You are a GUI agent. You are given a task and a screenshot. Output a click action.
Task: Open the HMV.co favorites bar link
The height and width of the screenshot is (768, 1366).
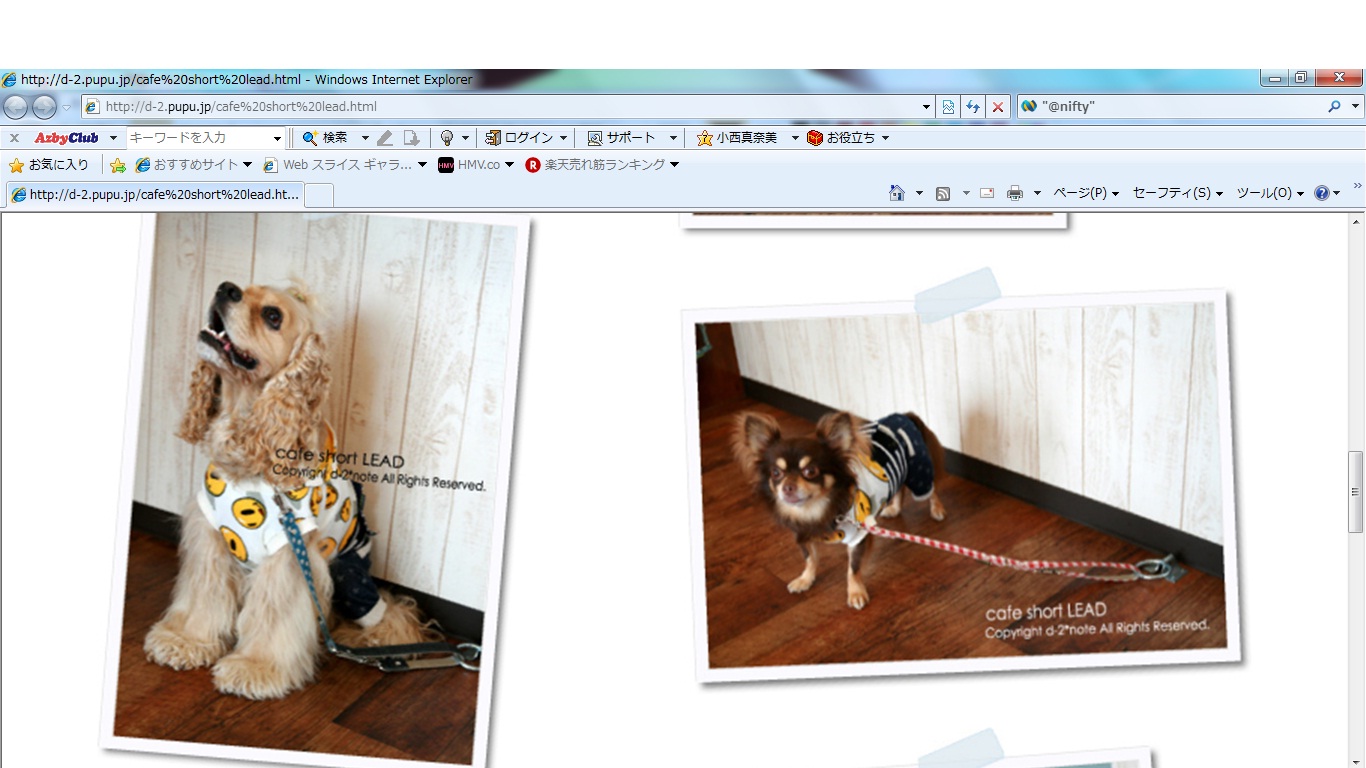[476, 165]
